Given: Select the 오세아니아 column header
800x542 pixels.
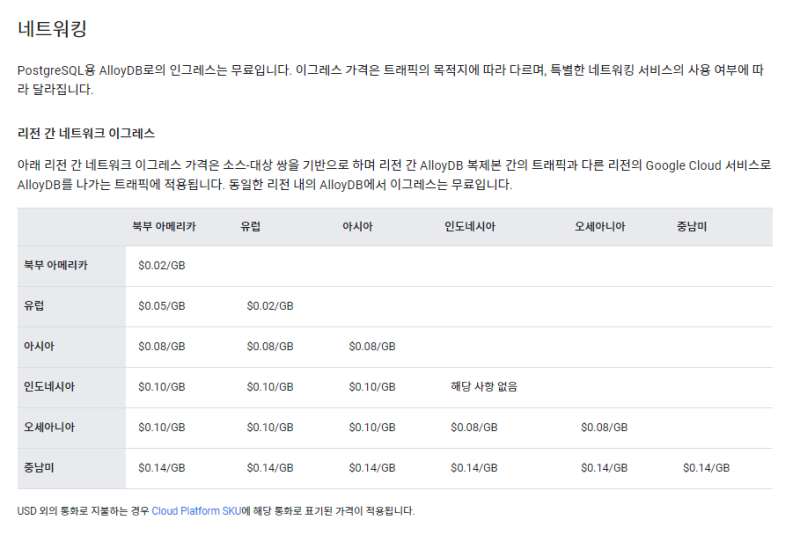Looking at the screenshot, I should [x=599, y=227].
